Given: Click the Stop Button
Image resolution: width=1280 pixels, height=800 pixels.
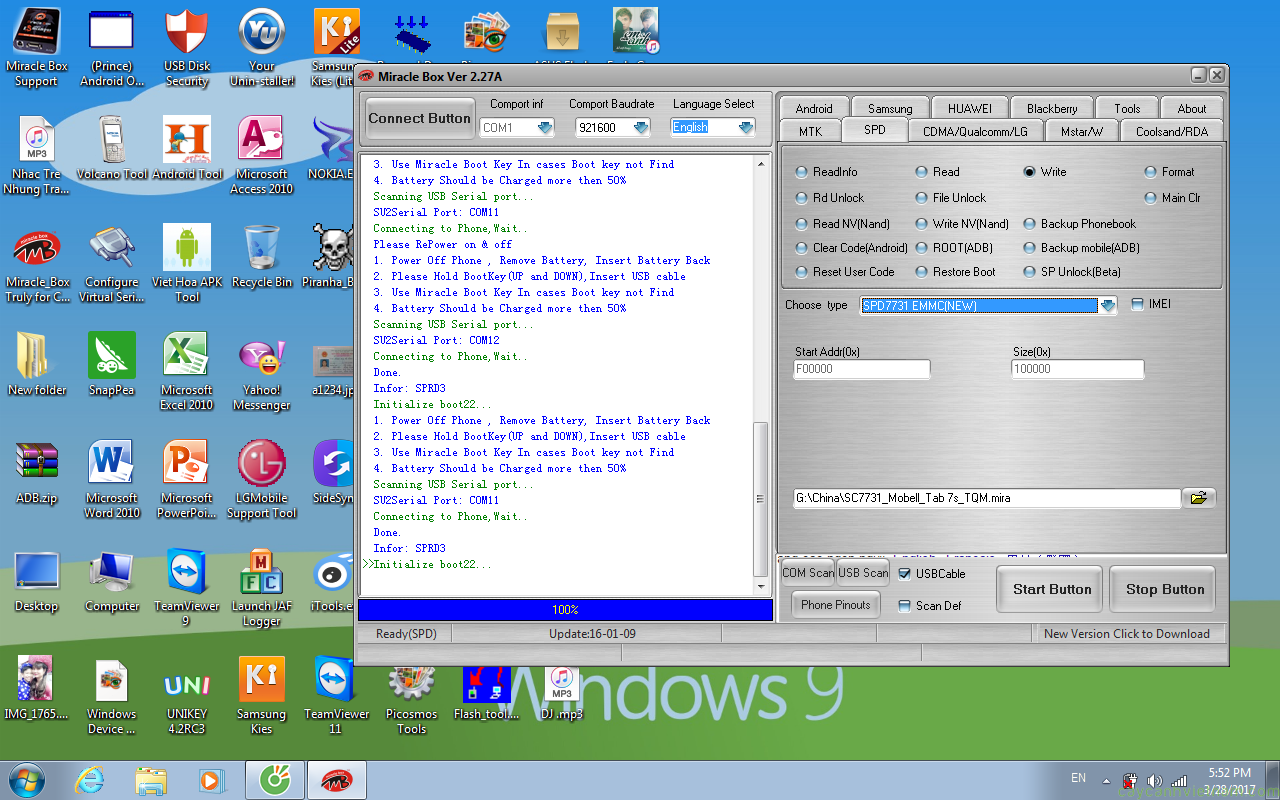Looking at the screenshot, I should pos(1164,589).
